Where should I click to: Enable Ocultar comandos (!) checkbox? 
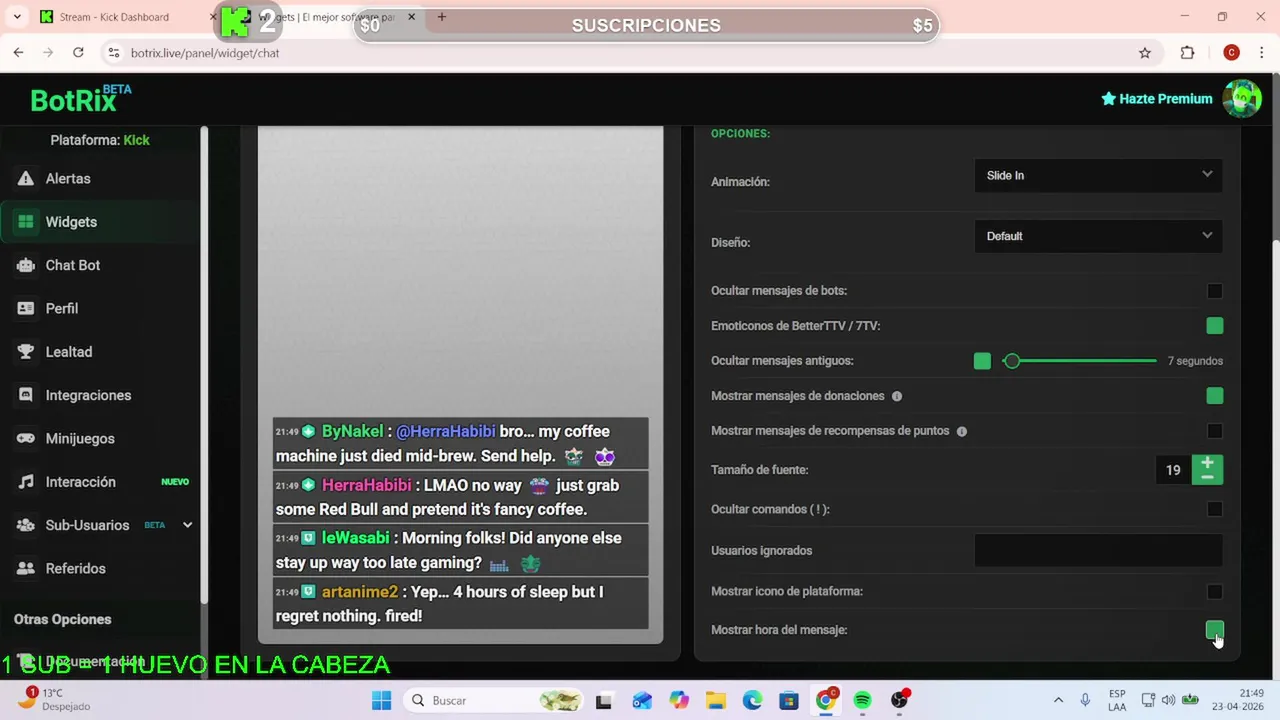tap(1214, 509)
